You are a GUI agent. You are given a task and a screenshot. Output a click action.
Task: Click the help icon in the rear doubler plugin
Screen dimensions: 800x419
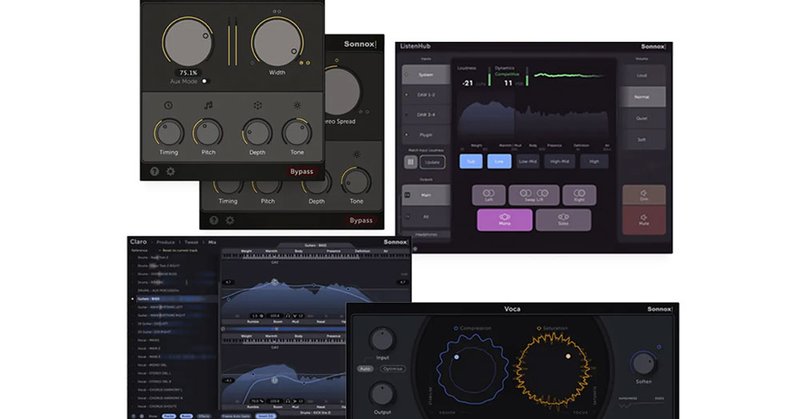coord(214,220)
